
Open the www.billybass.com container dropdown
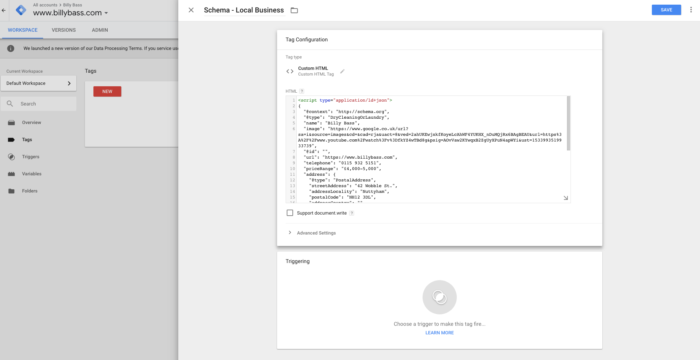(x=71, y=13)
